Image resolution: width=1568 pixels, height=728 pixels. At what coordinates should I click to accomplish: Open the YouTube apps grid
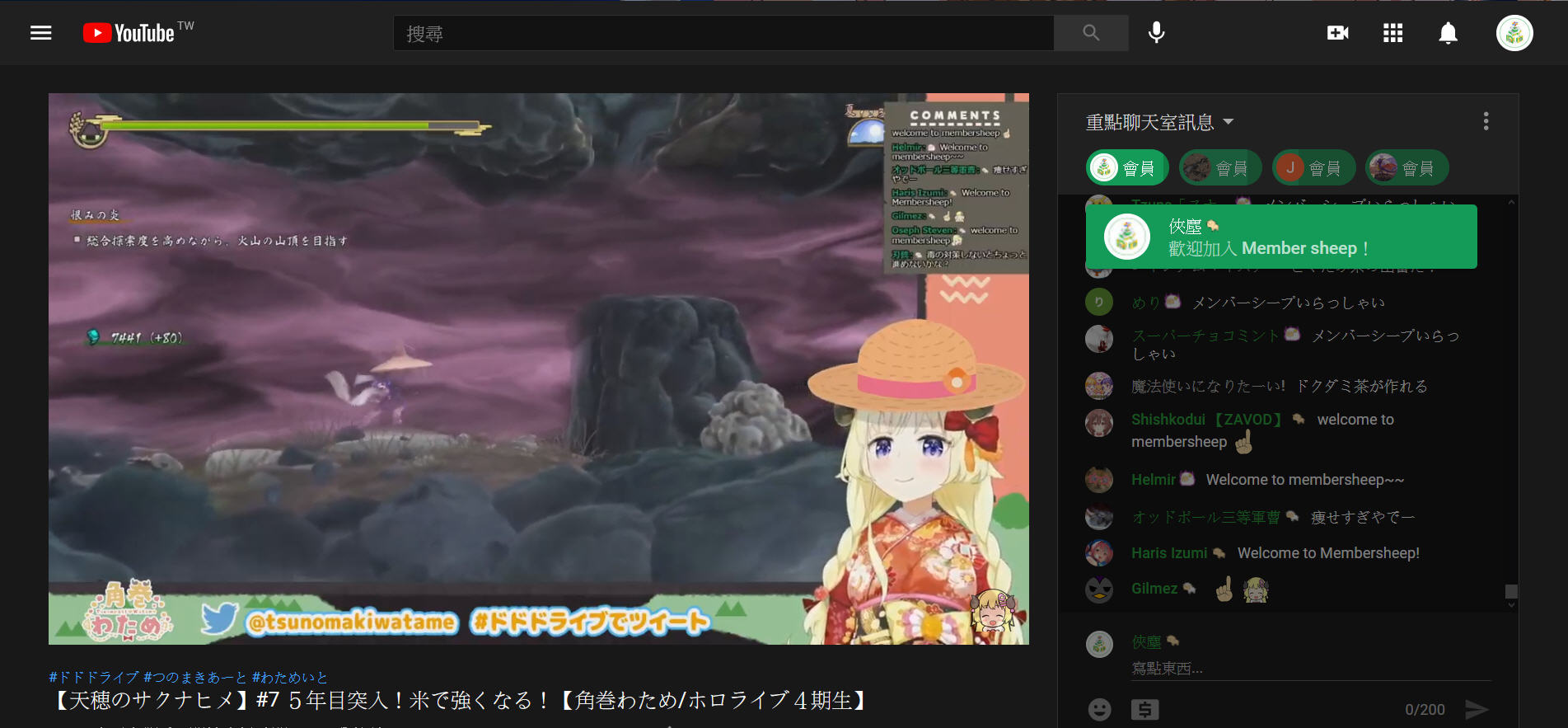[1393, 33]
